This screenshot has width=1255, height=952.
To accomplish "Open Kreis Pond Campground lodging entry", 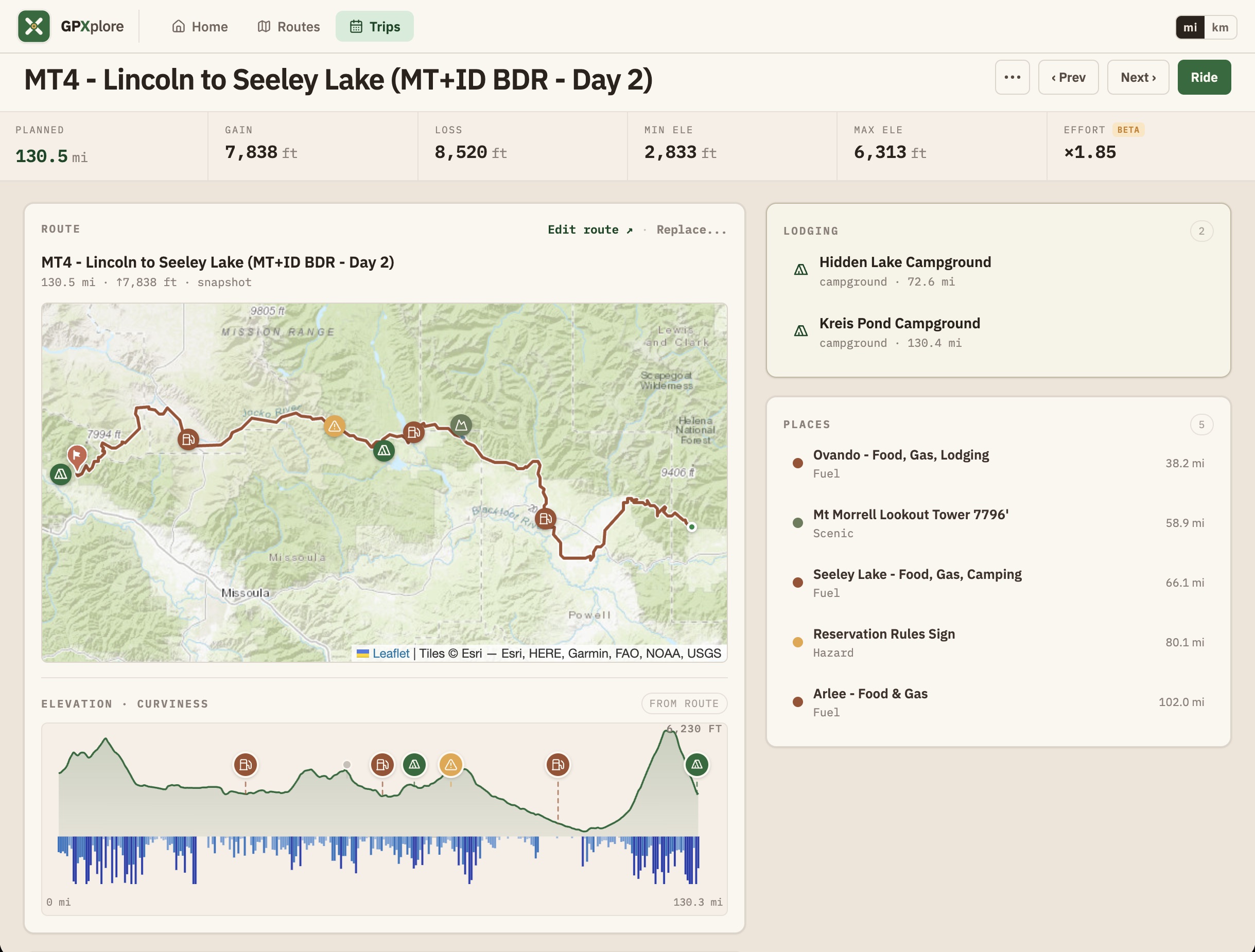I will [x=999, y=332].
